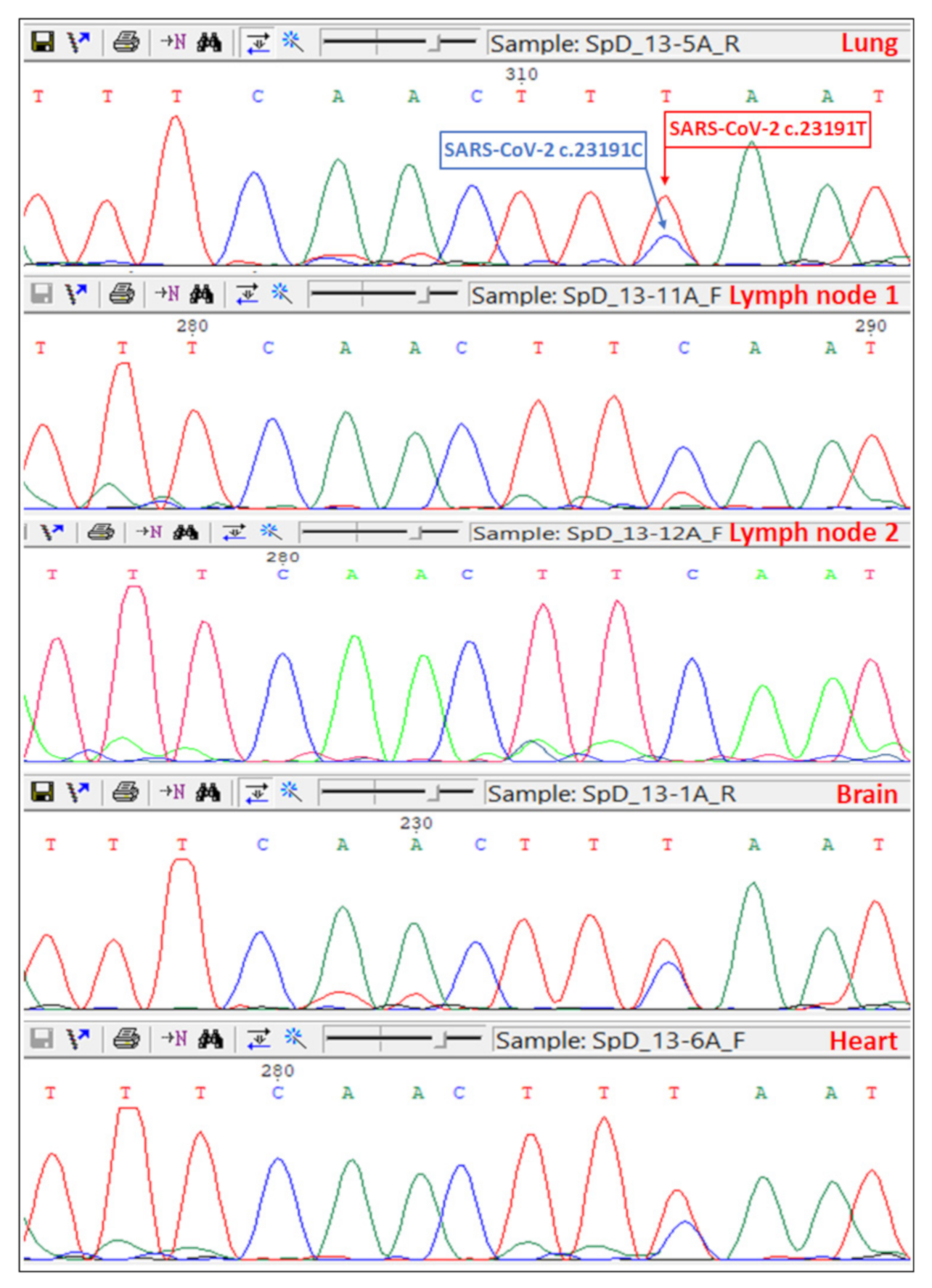The image size is (932, 1288).
Task: Click position number '310' in SpD_13-5A_R panel
Action: 521,74
